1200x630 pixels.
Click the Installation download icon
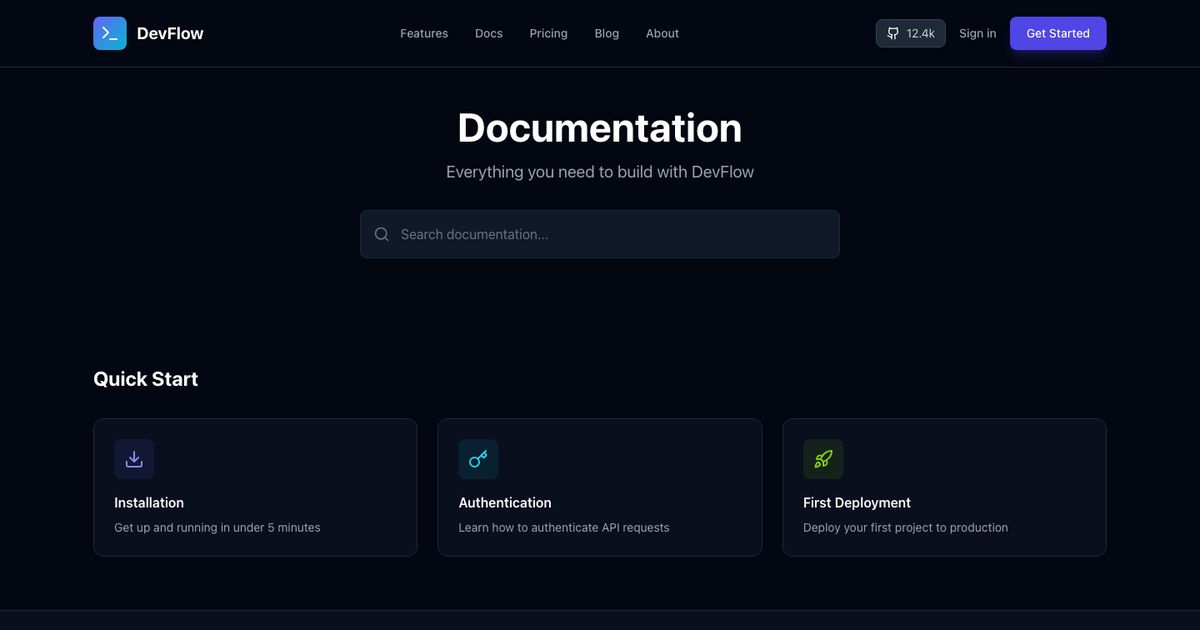click(134, 459)
